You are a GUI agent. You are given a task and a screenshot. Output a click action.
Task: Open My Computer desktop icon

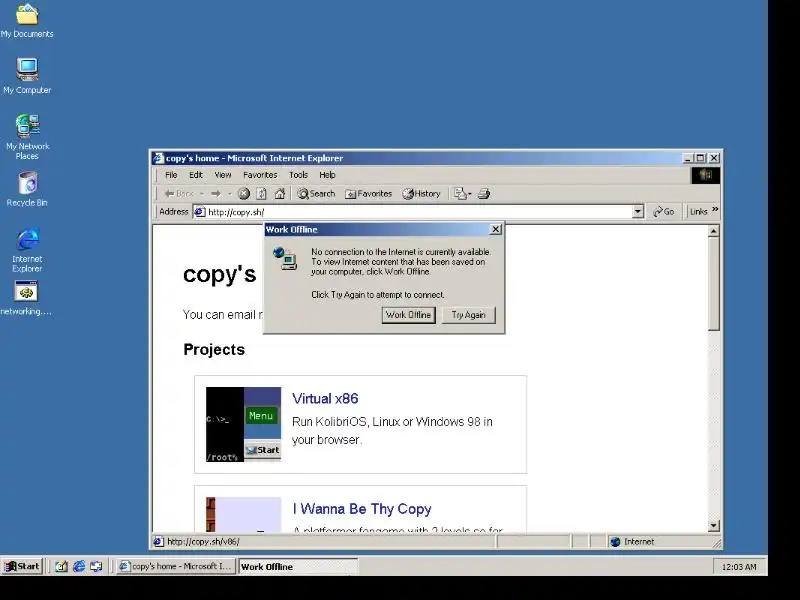(27, 77)
